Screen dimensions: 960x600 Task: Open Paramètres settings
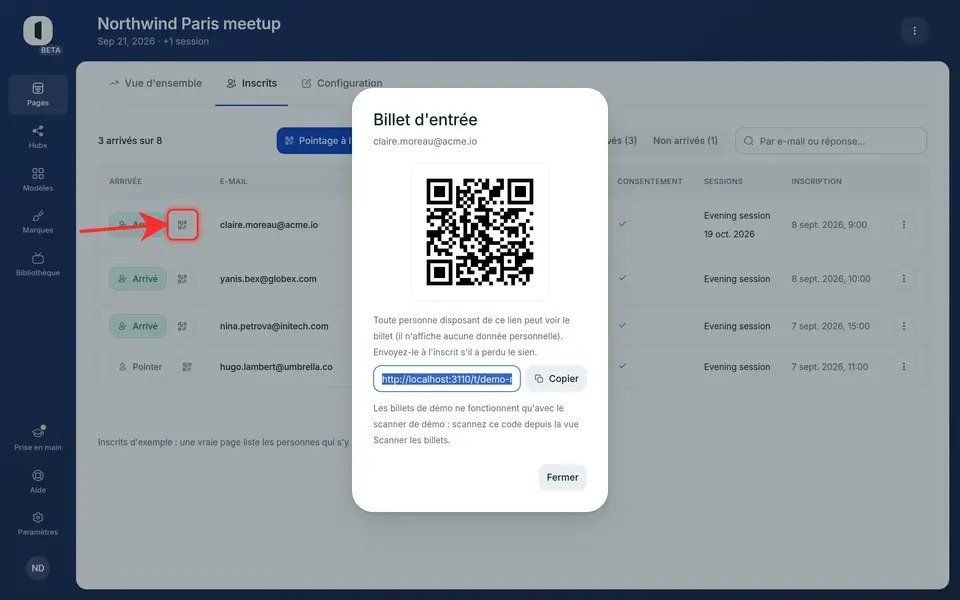(37, 523)
